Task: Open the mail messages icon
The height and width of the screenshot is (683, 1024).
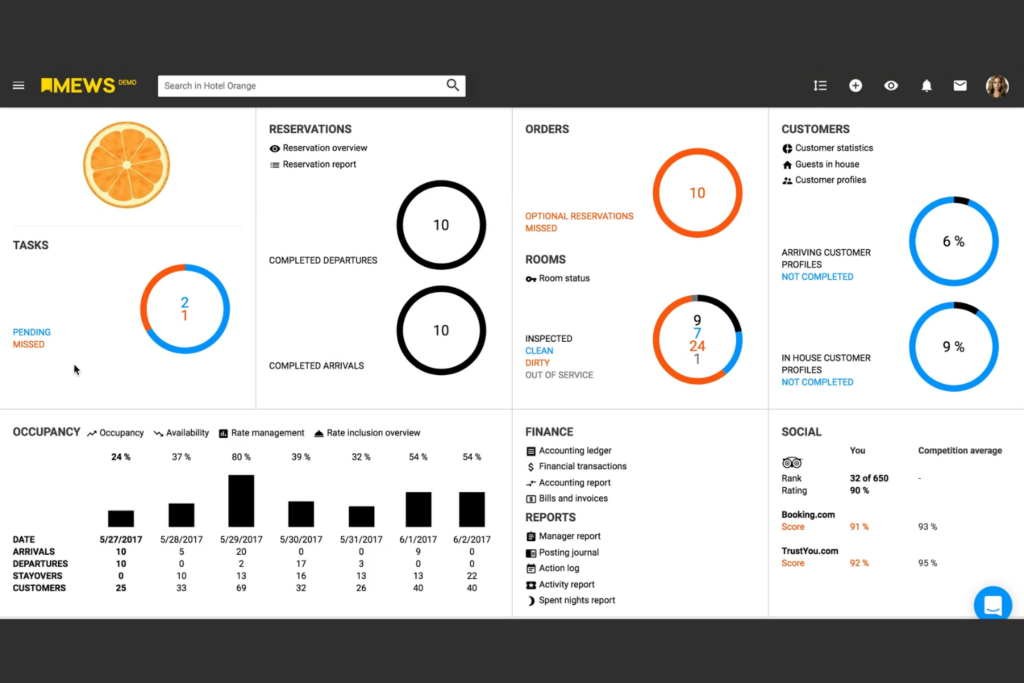Action: tap(960, 86)
